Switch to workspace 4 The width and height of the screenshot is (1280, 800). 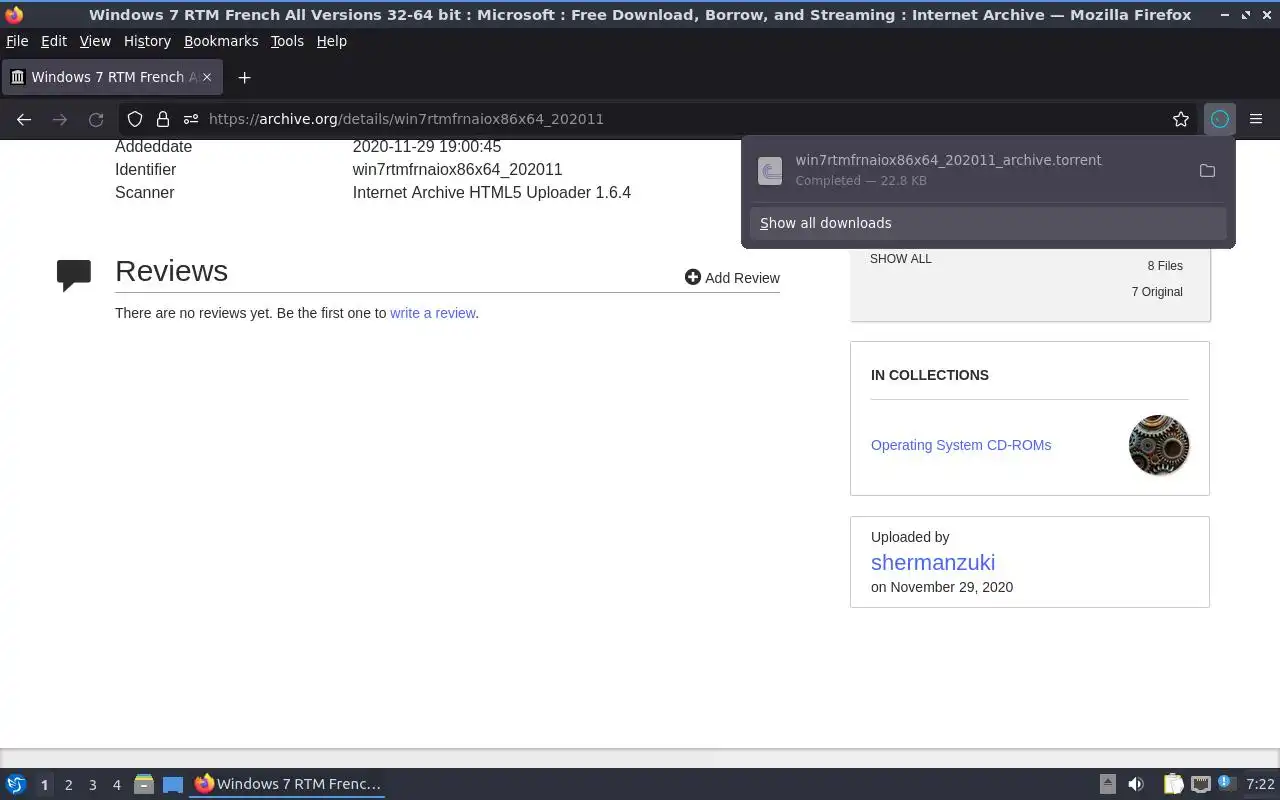click(x=116, y=785)
